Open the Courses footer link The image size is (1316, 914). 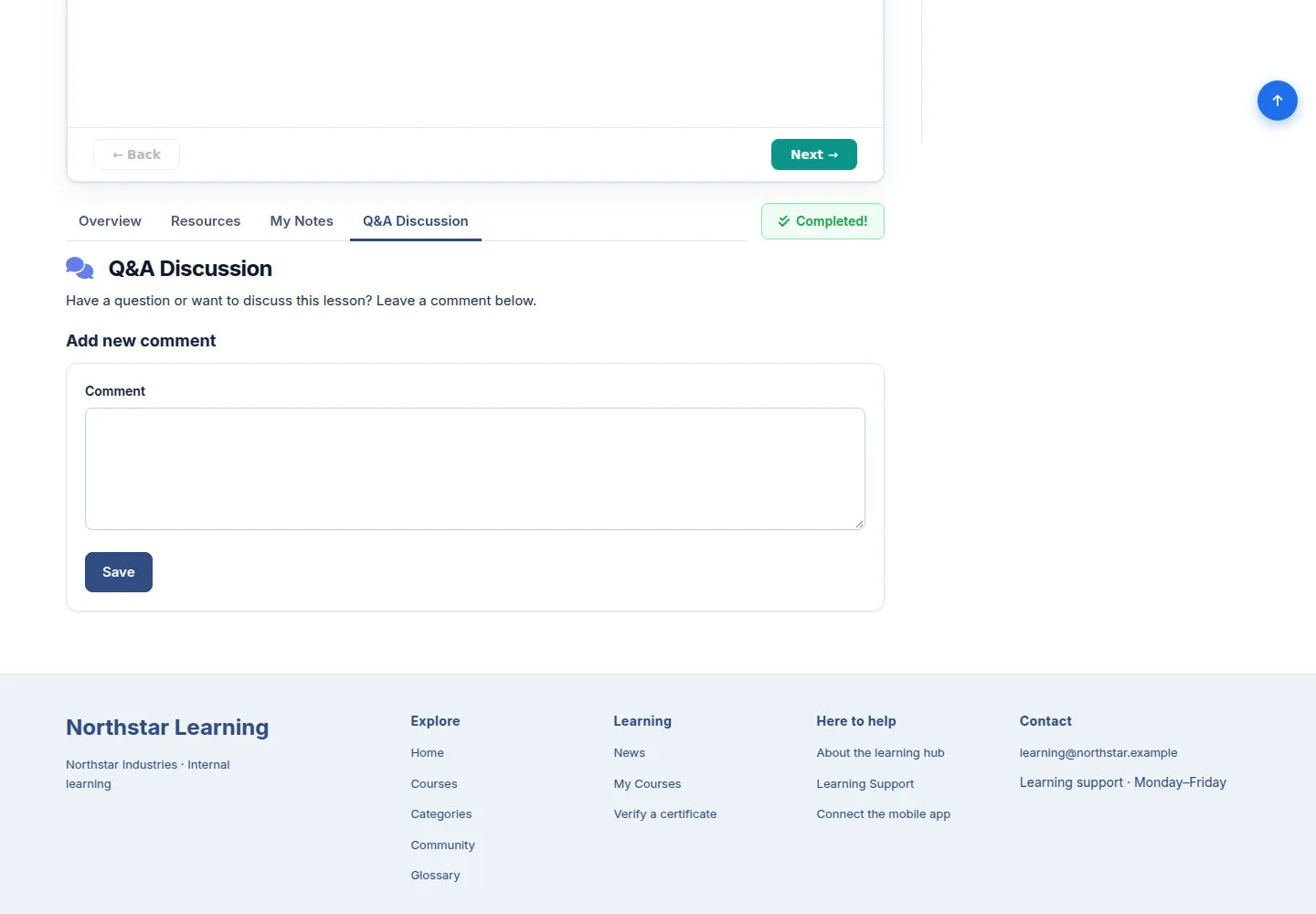click(434, 784)
